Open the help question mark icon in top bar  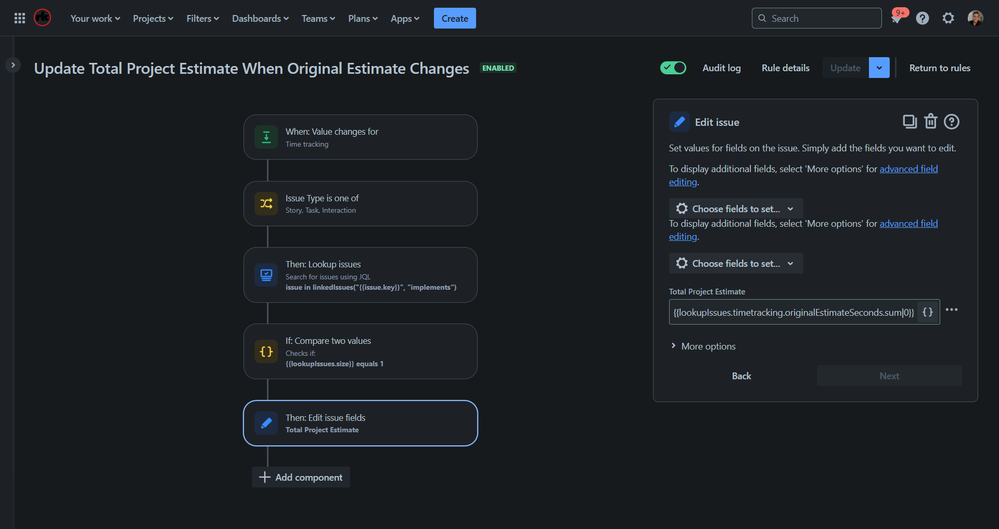(923, 18)
